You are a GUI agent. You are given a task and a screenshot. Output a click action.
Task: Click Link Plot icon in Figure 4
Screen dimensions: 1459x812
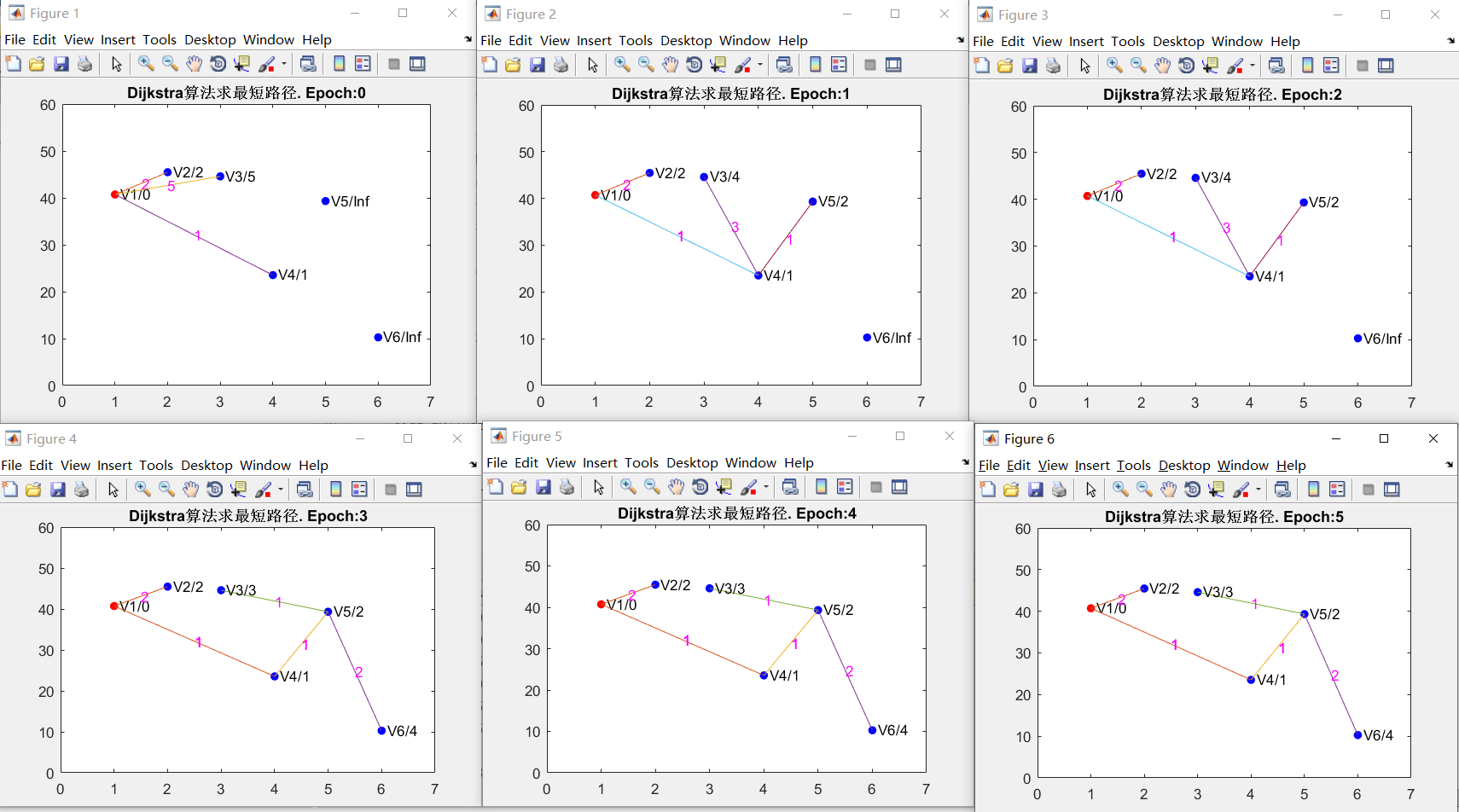pos(305,490)
